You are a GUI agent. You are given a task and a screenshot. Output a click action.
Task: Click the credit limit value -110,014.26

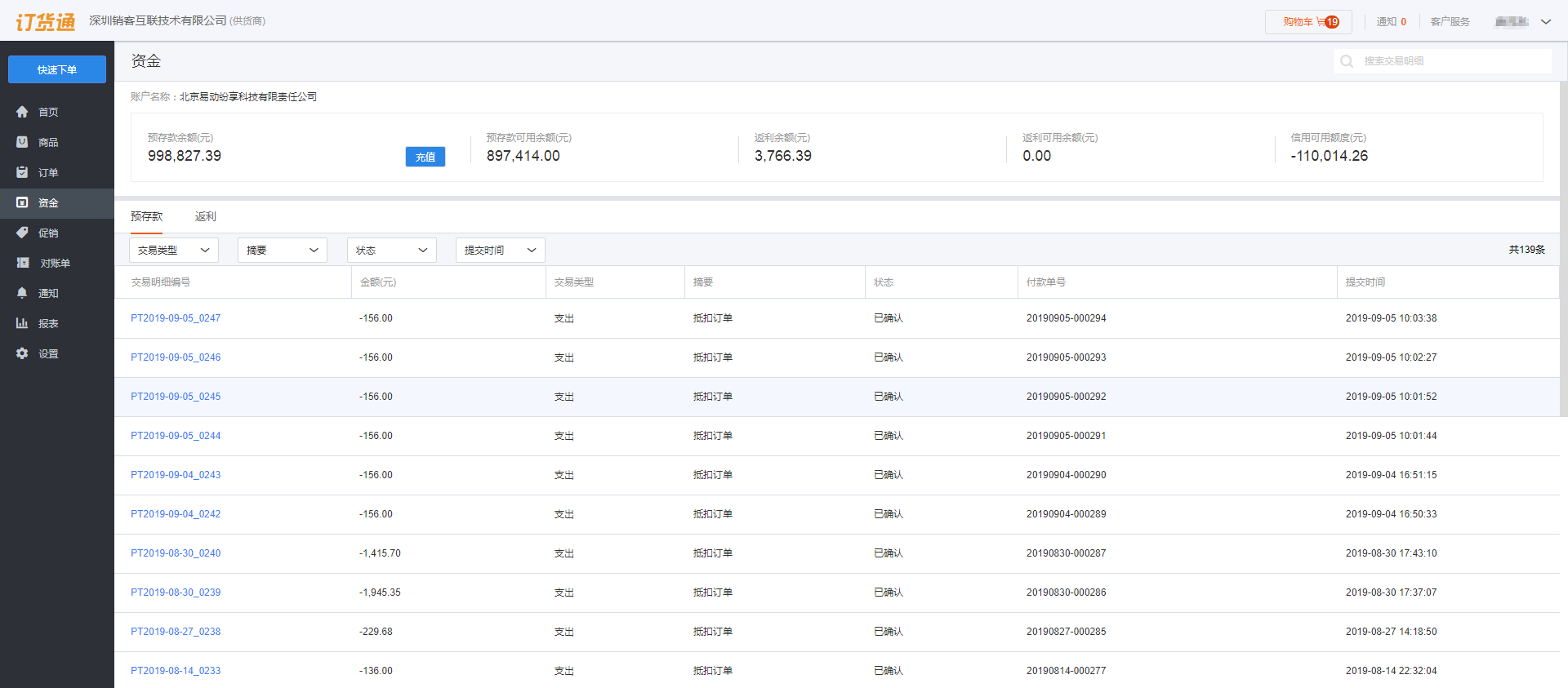pos(1330,156)
